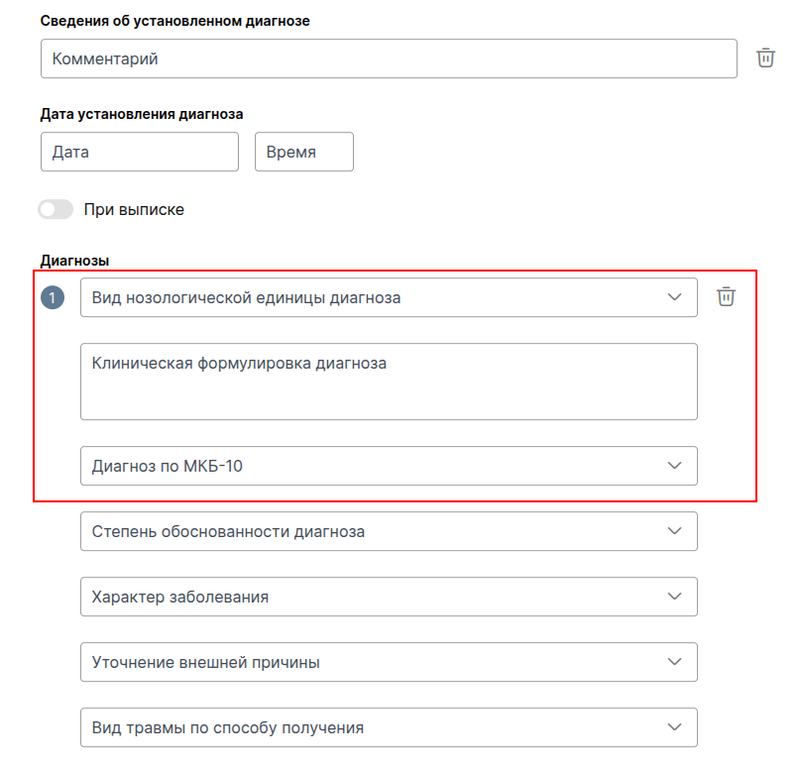Toggle the При выписке switch

pyautogui.click(x=56, y=209)
